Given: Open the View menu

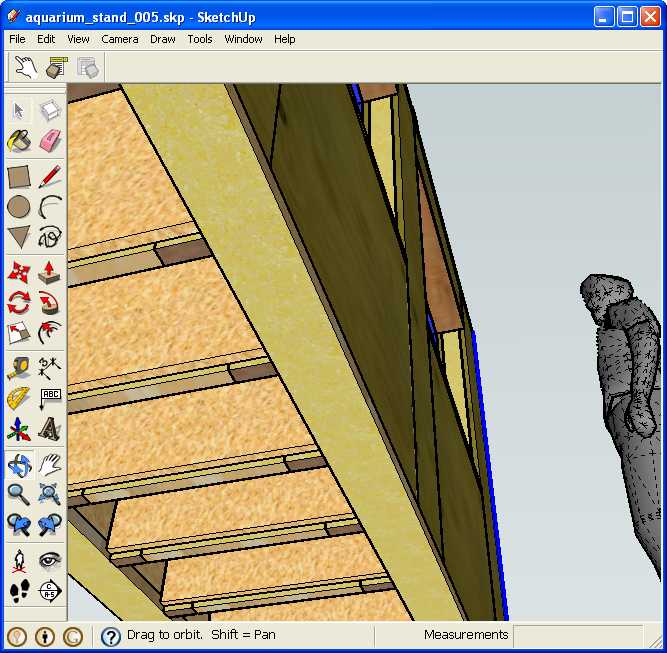Looking at the screenshot, I should click(78, 39).
